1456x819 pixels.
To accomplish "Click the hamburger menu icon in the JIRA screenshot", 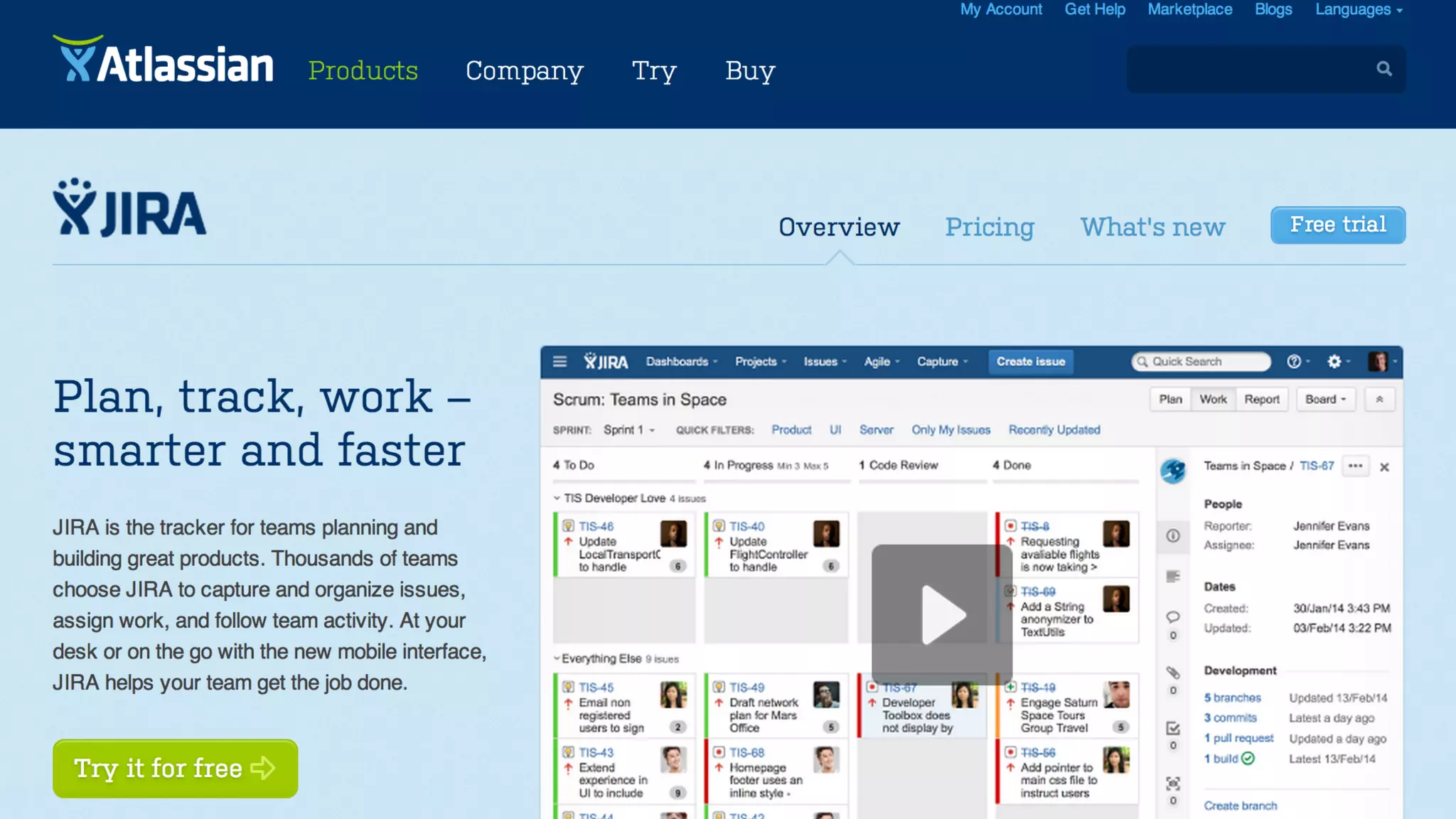I will pyautogui.click(x=560, y=362).
